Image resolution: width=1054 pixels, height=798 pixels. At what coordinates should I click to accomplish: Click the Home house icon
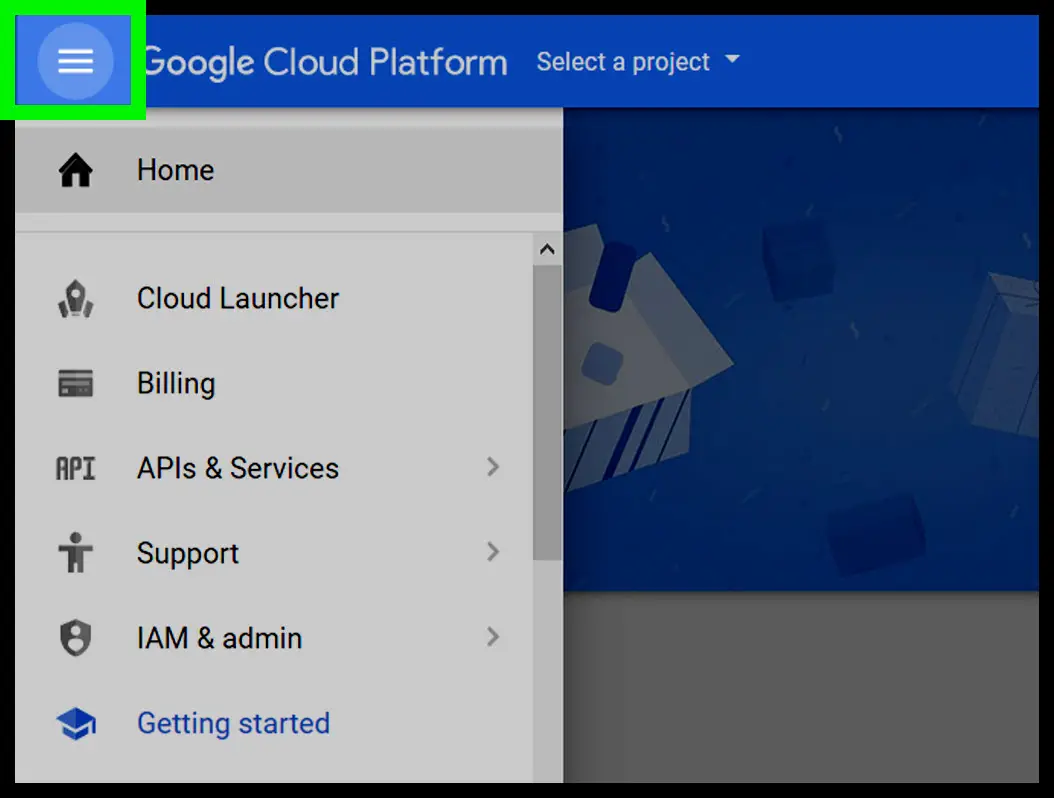pos(75,170)
